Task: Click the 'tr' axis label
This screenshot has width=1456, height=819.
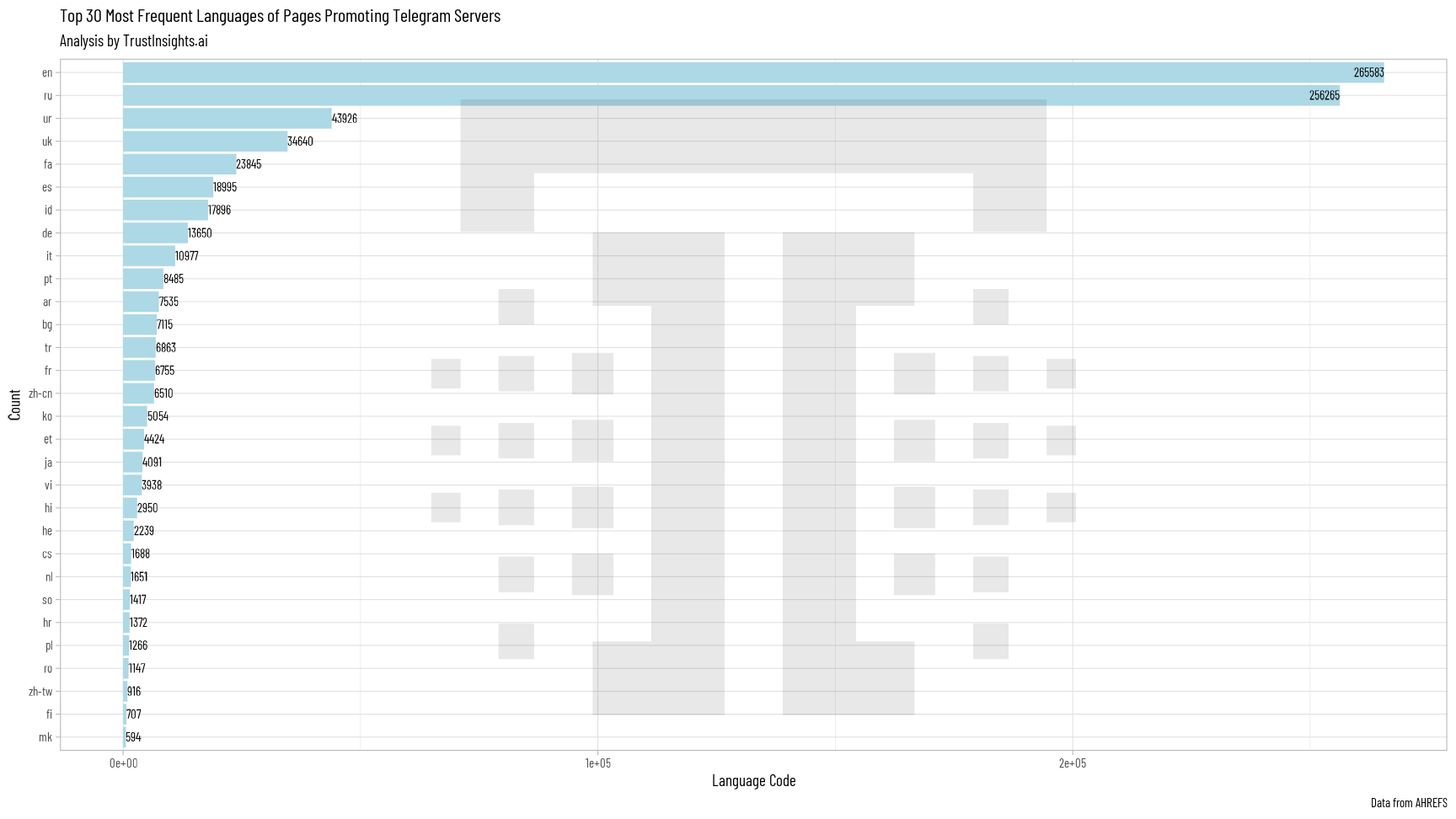Action: click(48, 347)
